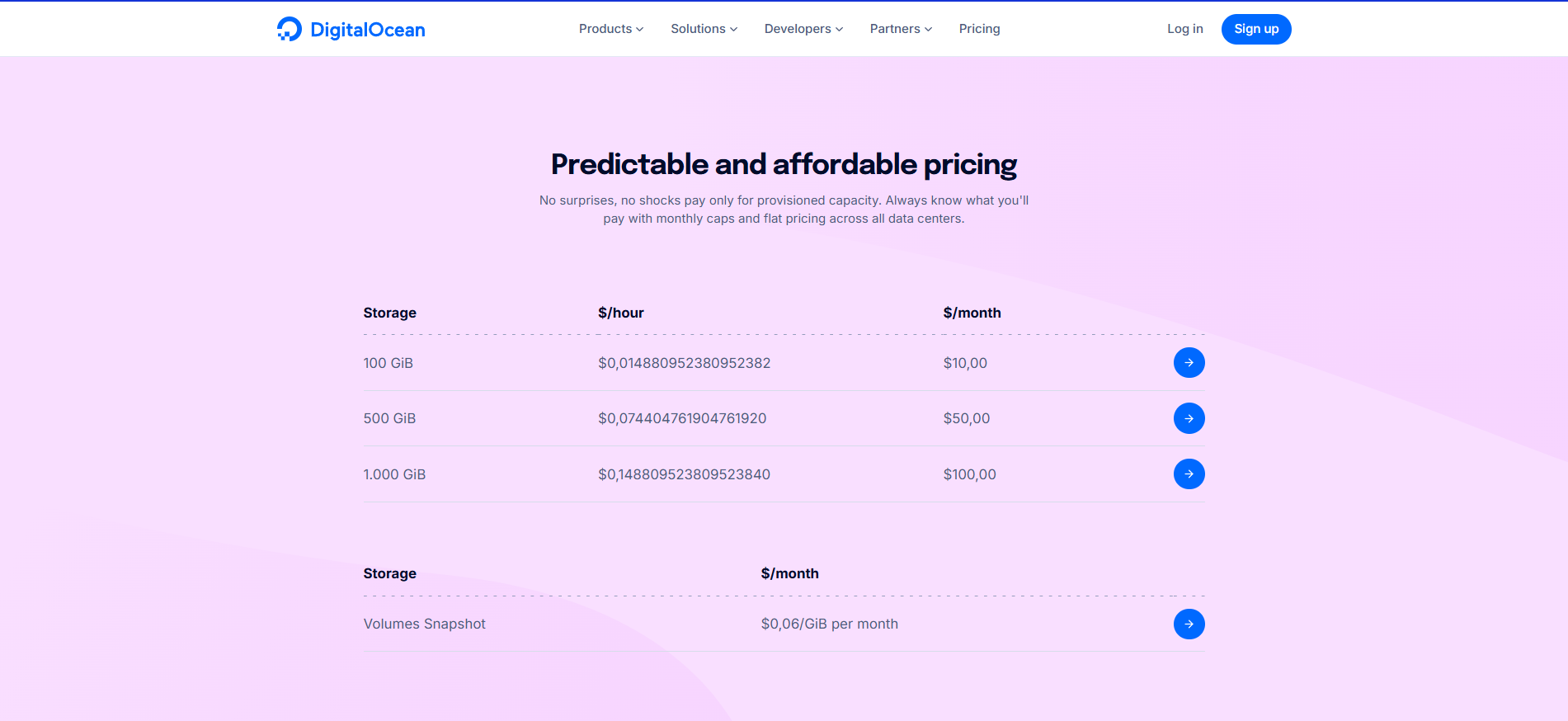
Task: Click the Predictable and affordable pricing heading
Action: coord(784,164)
